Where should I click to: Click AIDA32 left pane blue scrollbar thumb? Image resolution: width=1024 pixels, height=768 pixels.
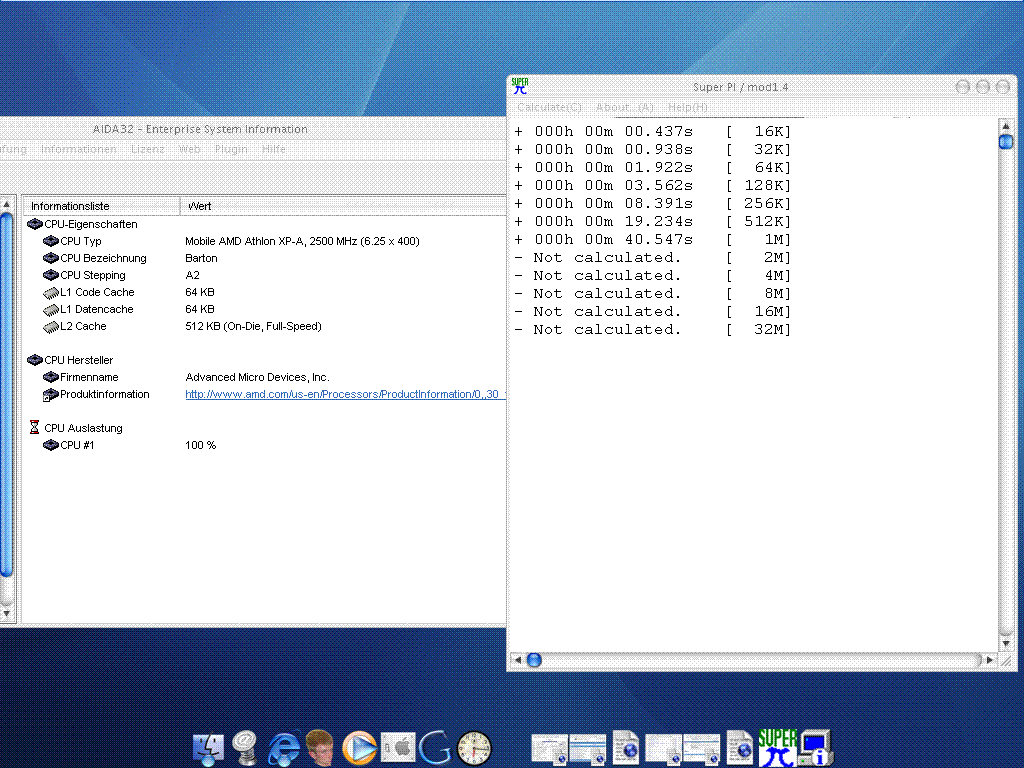[6, 395]
